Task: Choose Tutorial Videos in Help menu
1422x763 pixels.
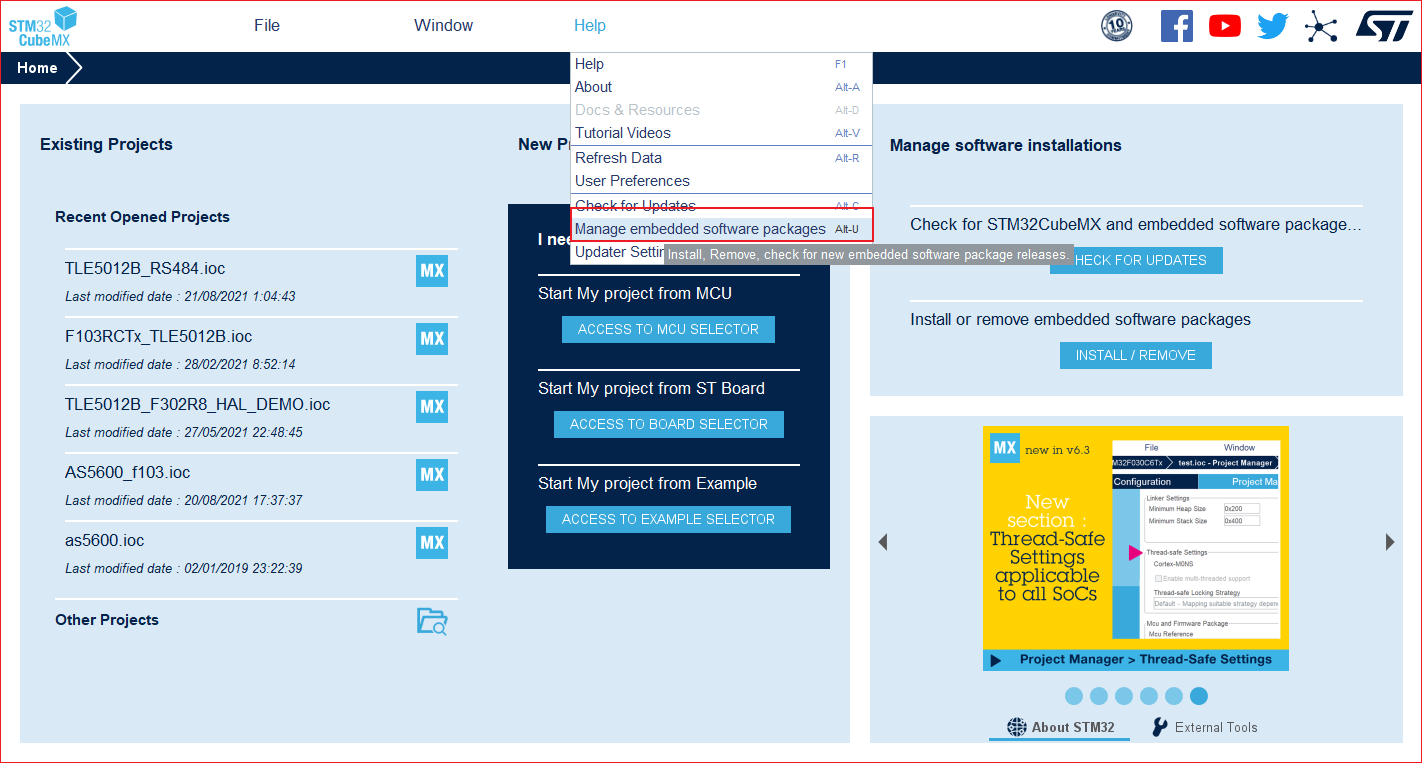Action: [x=721, y=133]
